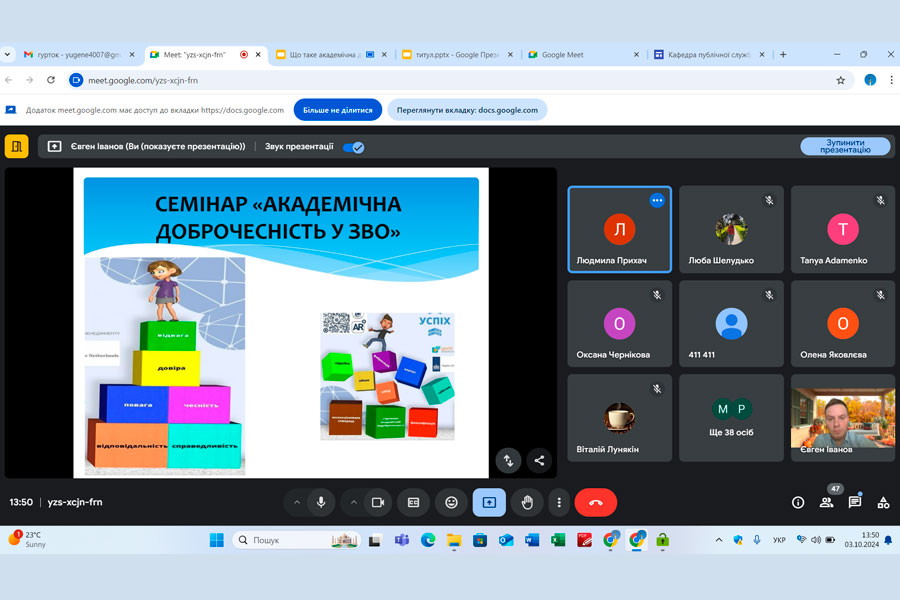
Task: Open File Explorer on taskbar
Action: [454, 540]
